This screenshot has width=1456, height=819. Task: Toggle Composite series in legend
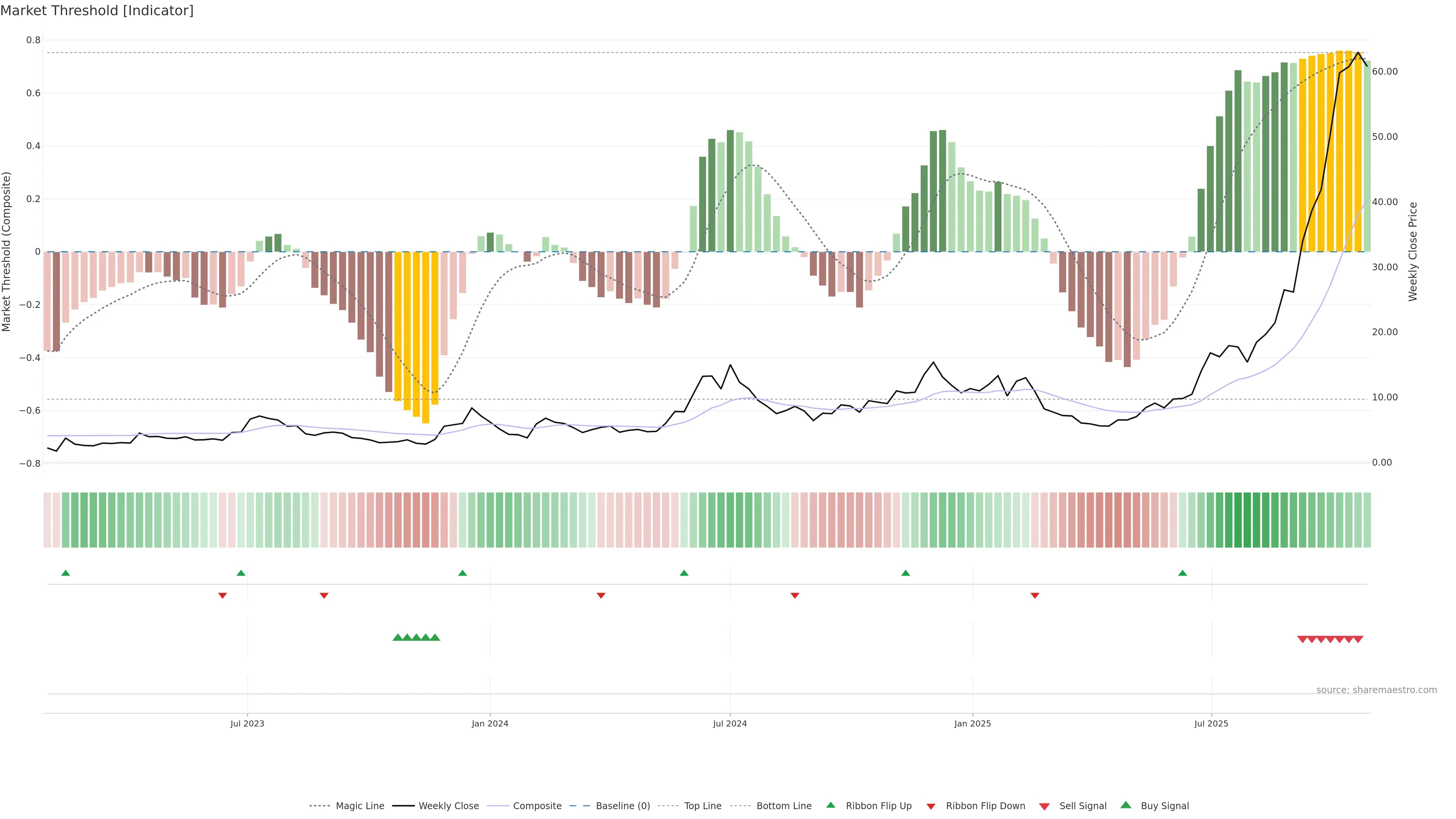tap(537, 806)
